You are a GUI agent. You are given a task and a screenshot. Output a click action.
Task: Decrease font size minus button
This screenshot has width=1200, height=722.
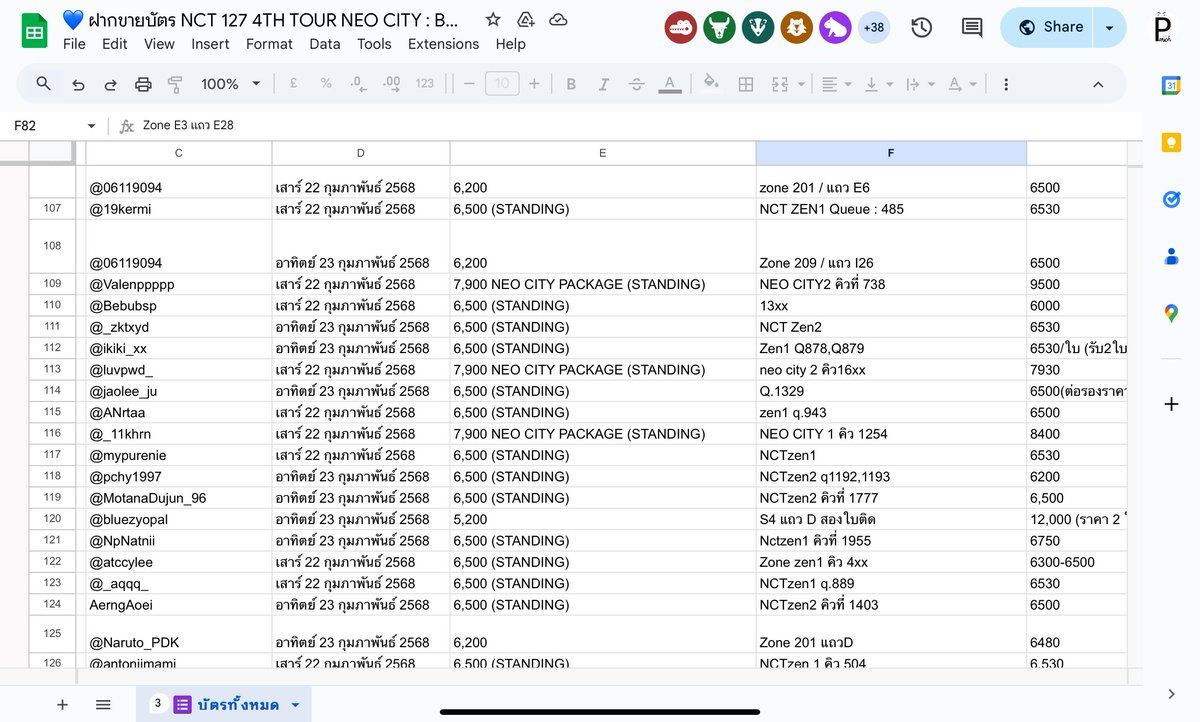469,84
